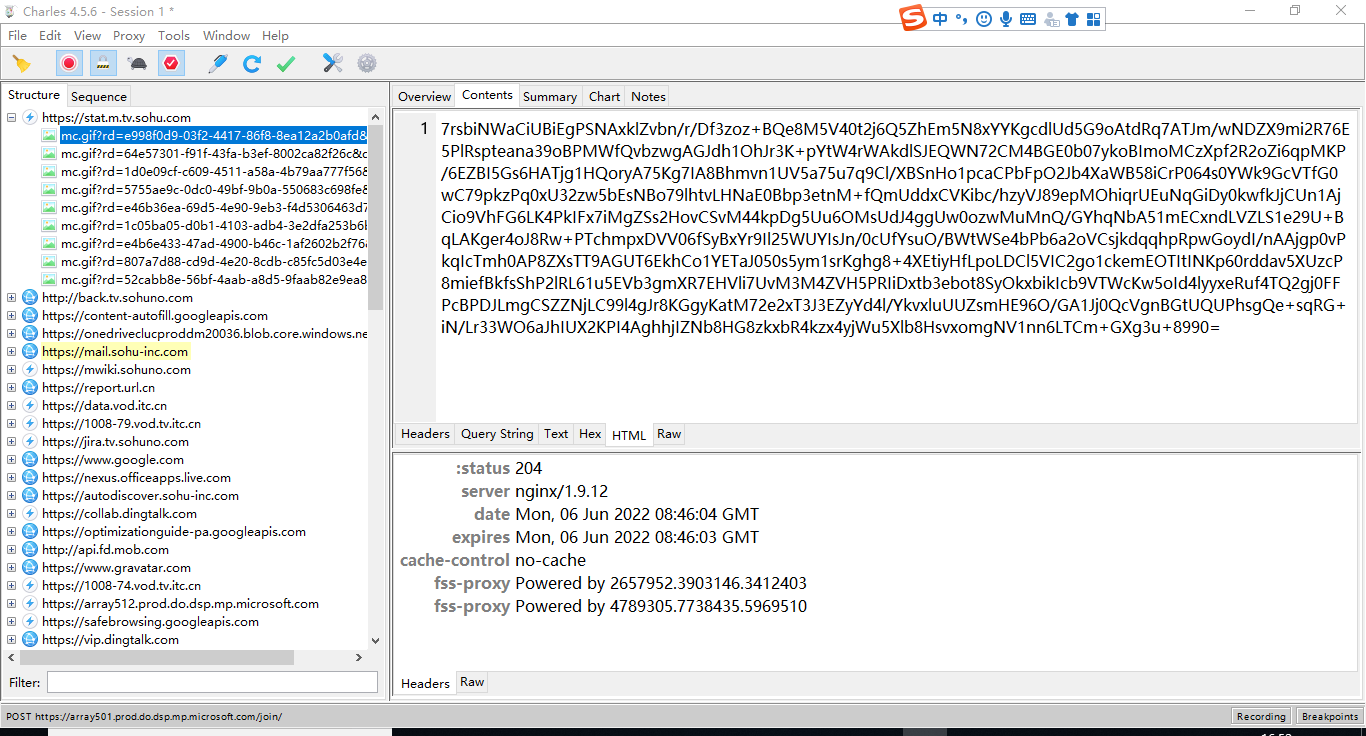Click the cache-control value no-cache
This screenshot has width=1366, height=736.
[x=550, y=560]
